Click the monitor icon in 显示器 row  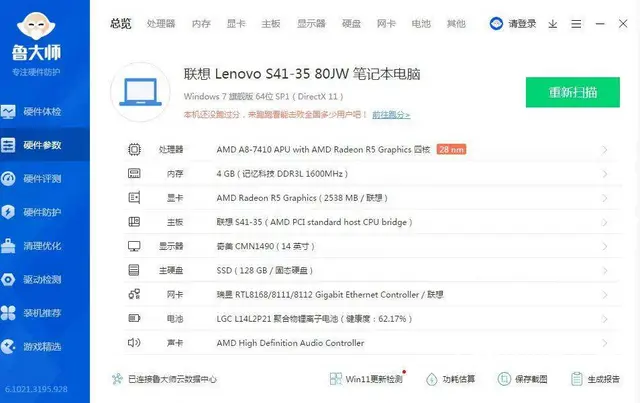(x=134, y=246)
